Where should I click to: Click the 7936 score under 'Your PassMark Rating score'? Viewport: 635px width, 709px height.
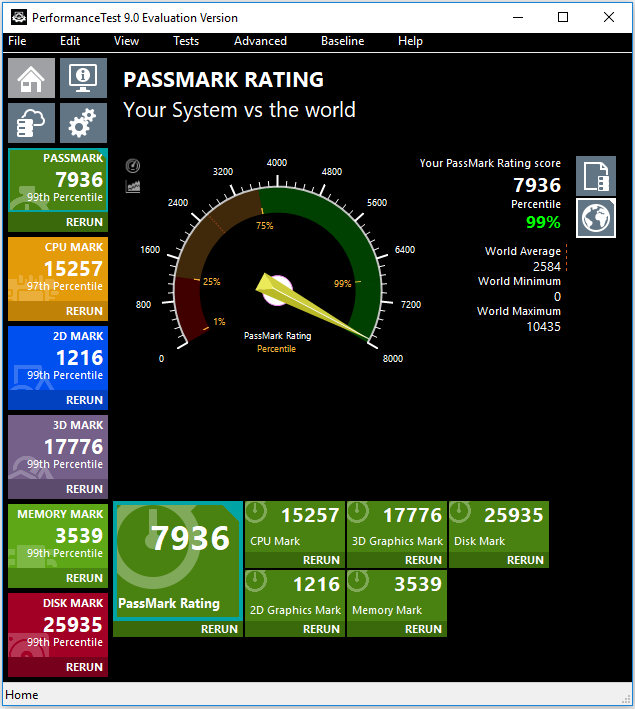click(x=537, y=185)
